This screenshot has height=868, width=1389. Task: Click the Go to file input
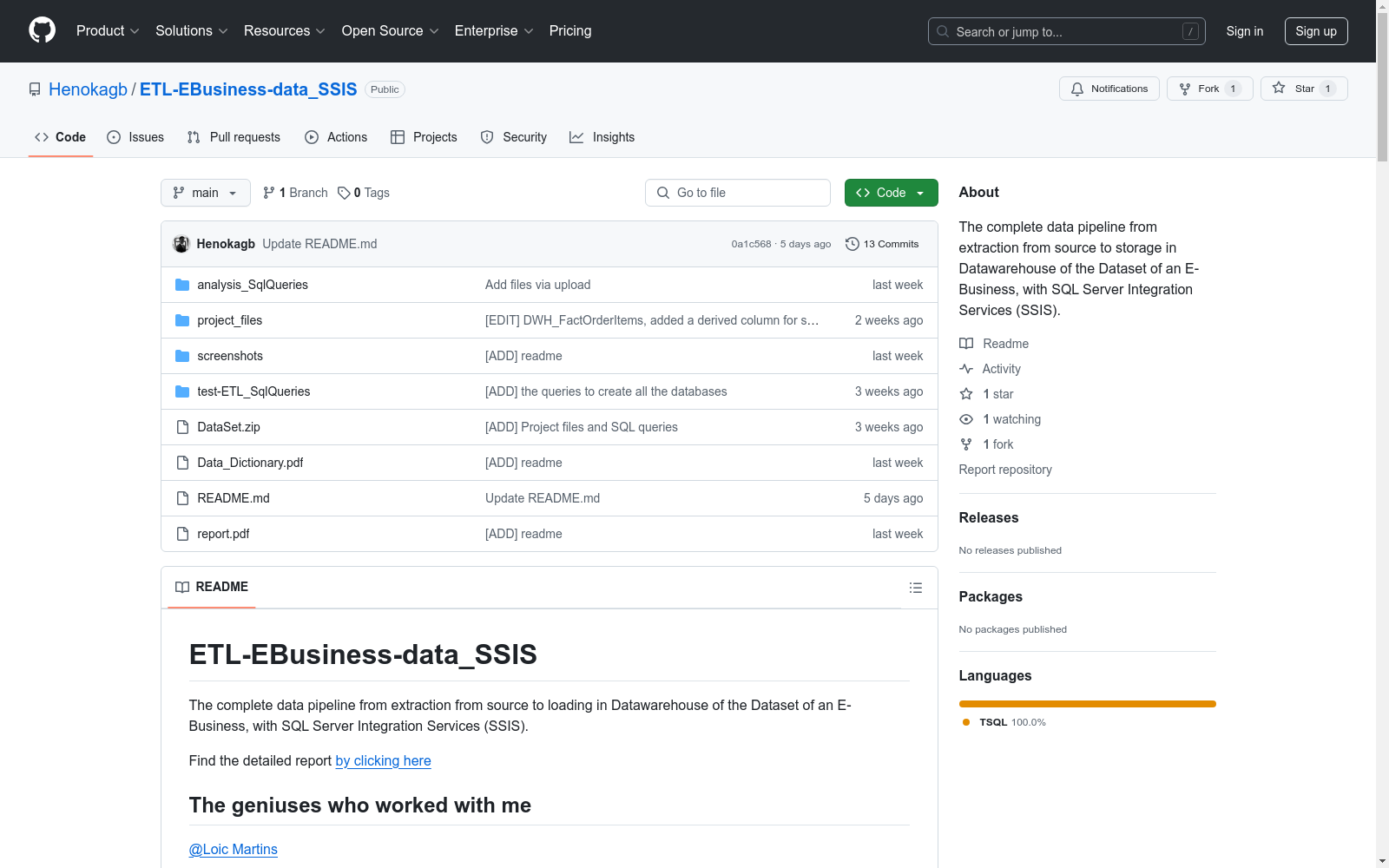coord(738,193)
